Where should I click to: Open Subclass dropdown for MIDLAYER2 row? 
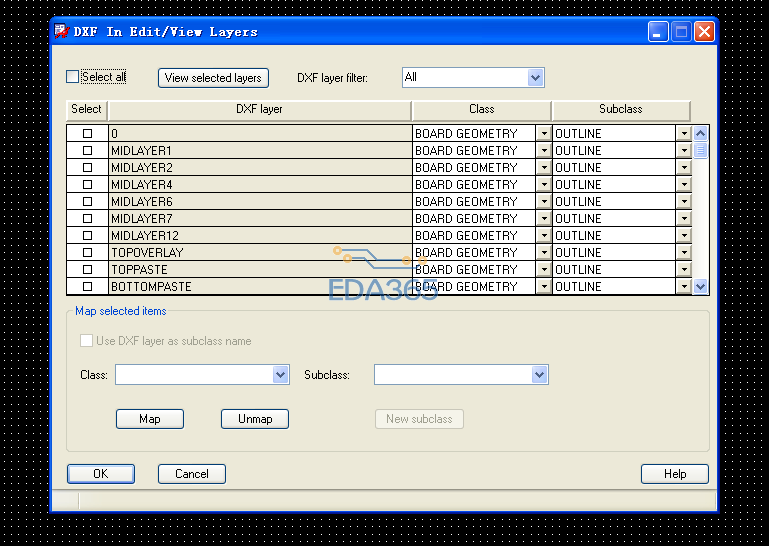(x=684, y=168)
